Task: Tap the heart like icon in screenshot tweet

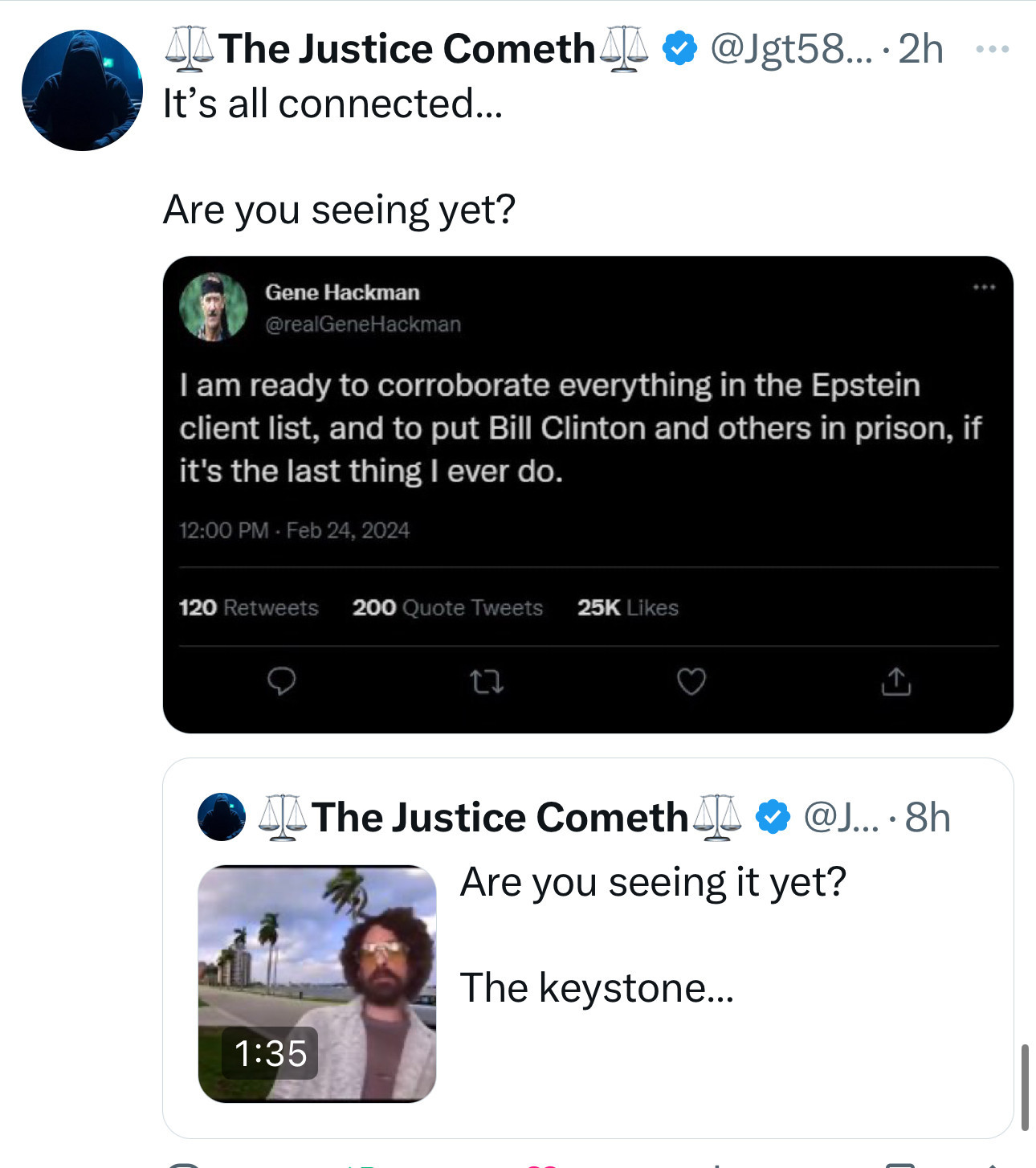Action: pyautogui.click(x=691, y=681)
